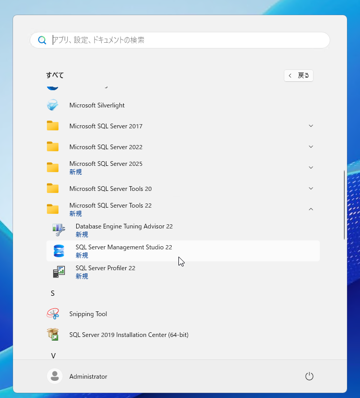Click the search magnifier icon
360x398 pixels.
[x=42, y=40]
